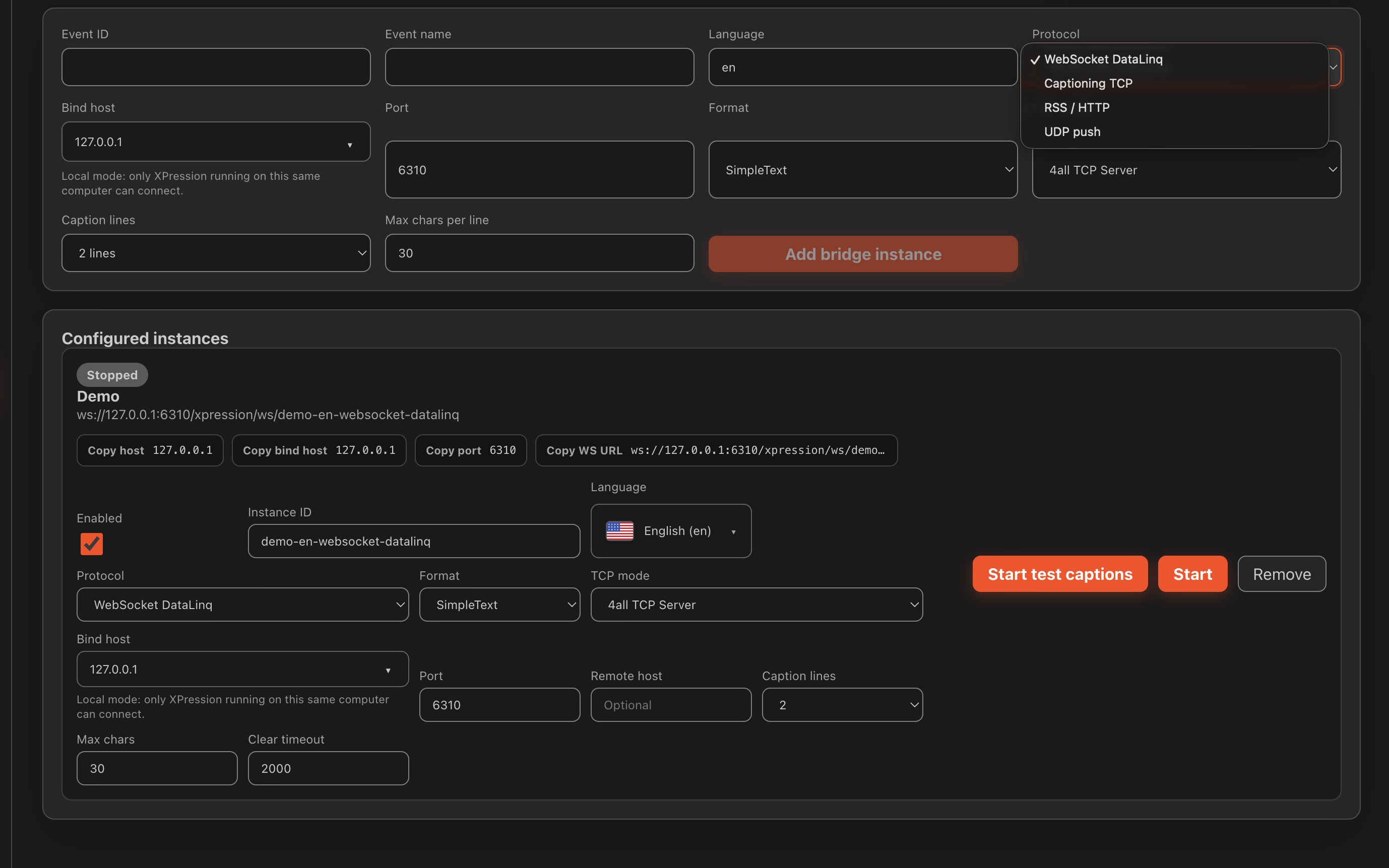Screen dimensions: 1389x868
Task: Open the English (en) language dropdown
Action: 671,531
